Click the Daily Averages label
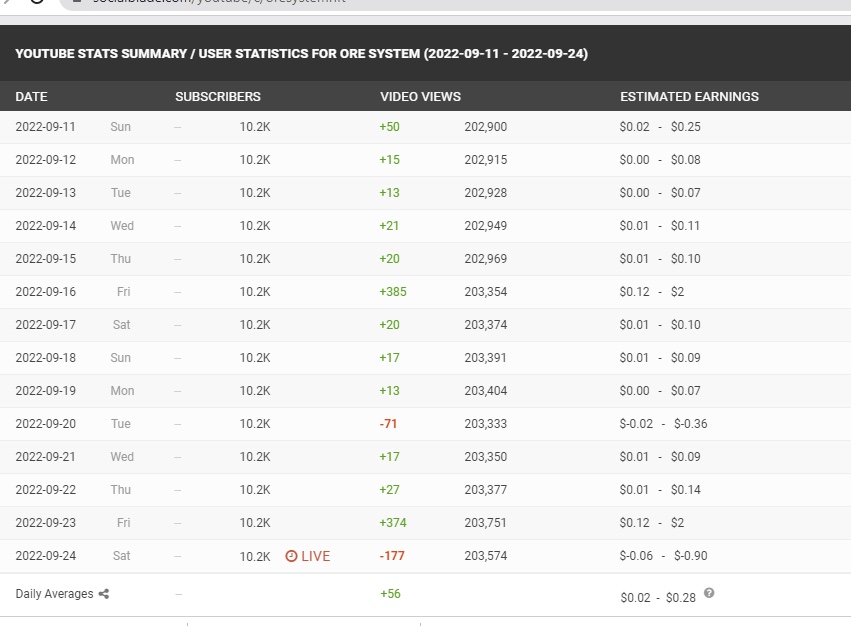 [x=54, y=594]
